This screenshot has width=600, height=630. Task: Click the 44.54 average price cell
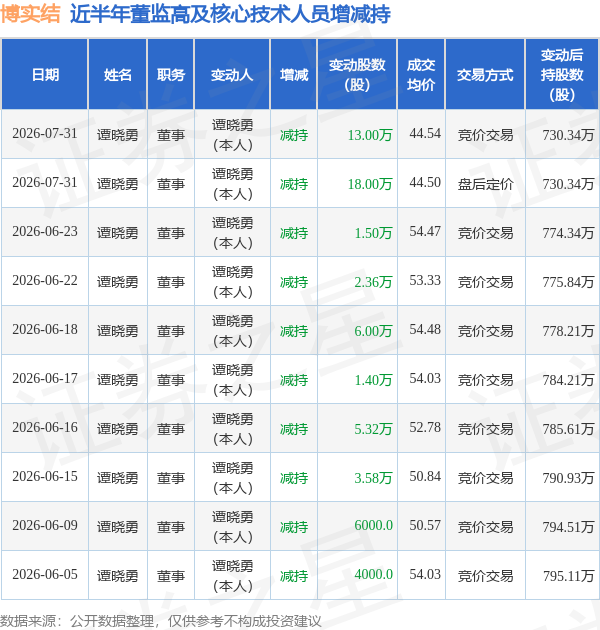(x=425, y=133)
